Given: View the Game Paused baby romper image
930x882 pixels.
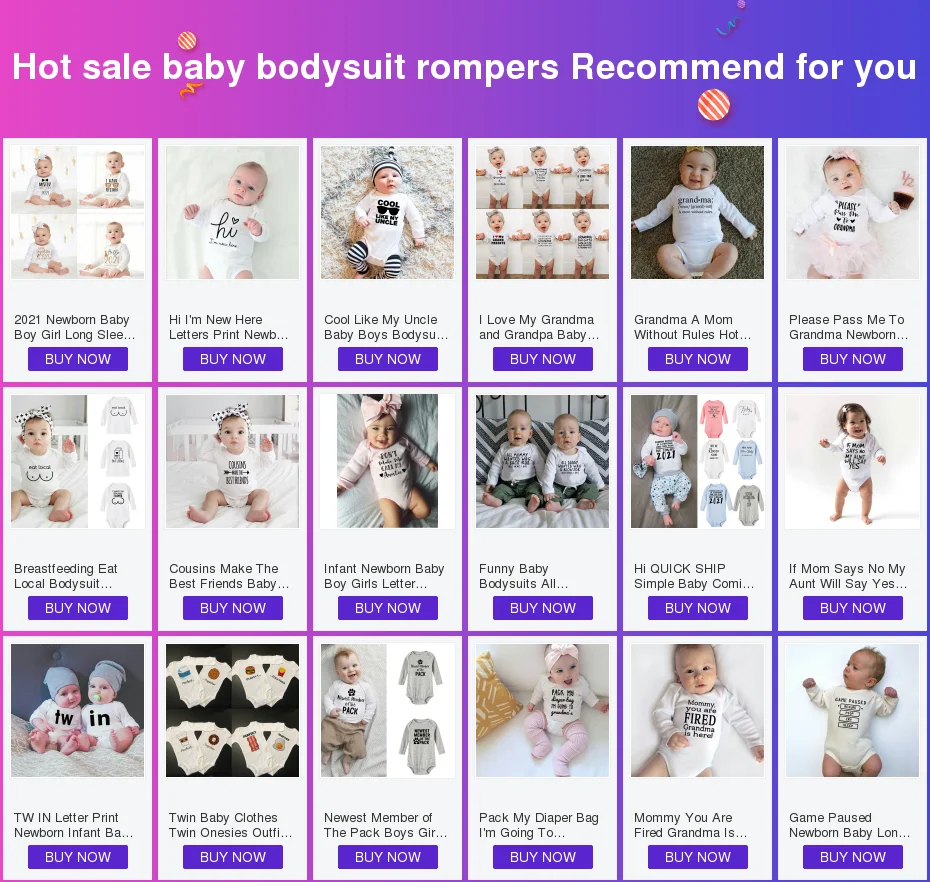Looking at the screenshot, I should coord(852,711).
